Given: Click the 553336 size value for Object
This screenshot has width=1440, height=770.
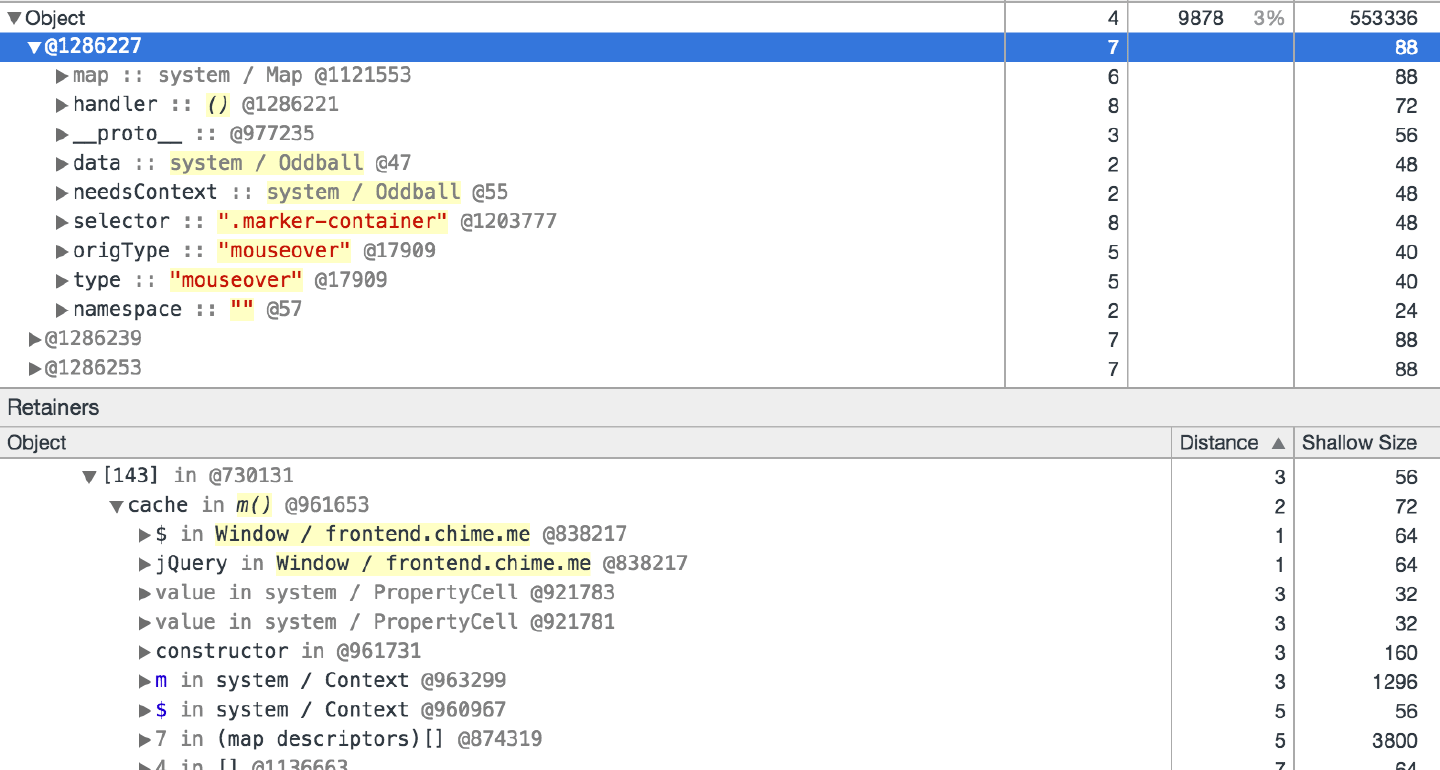Looking at the screenshot, I should coord(1384,18).
